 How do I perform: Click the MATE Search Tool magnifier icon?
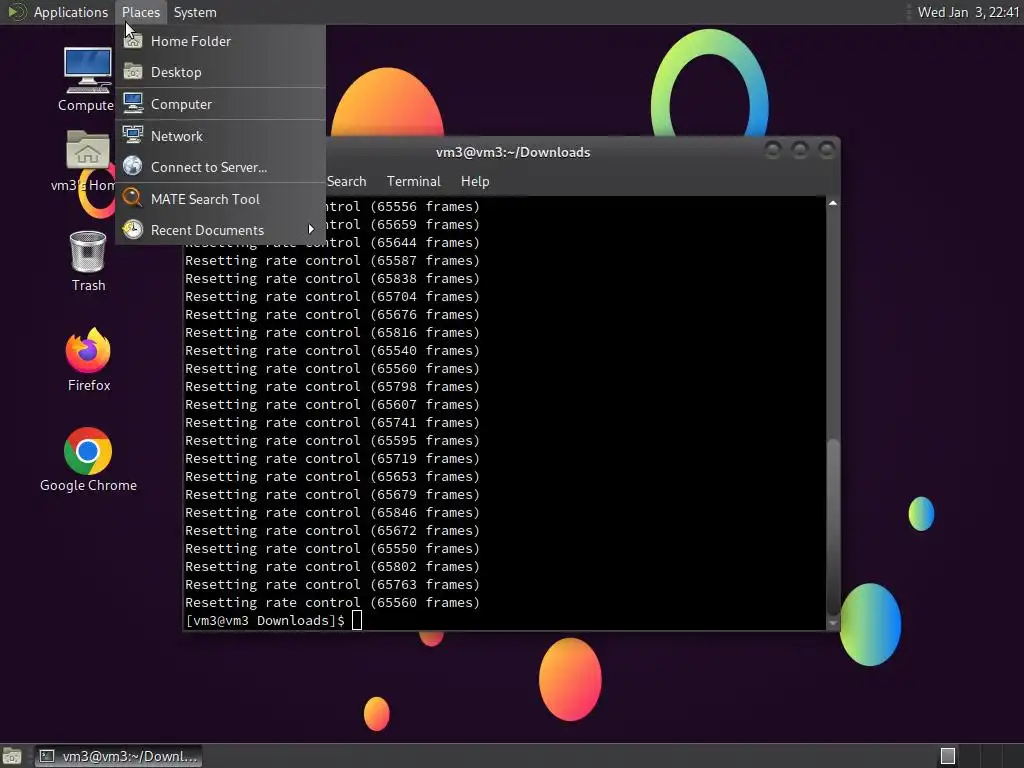pos(133,198)
